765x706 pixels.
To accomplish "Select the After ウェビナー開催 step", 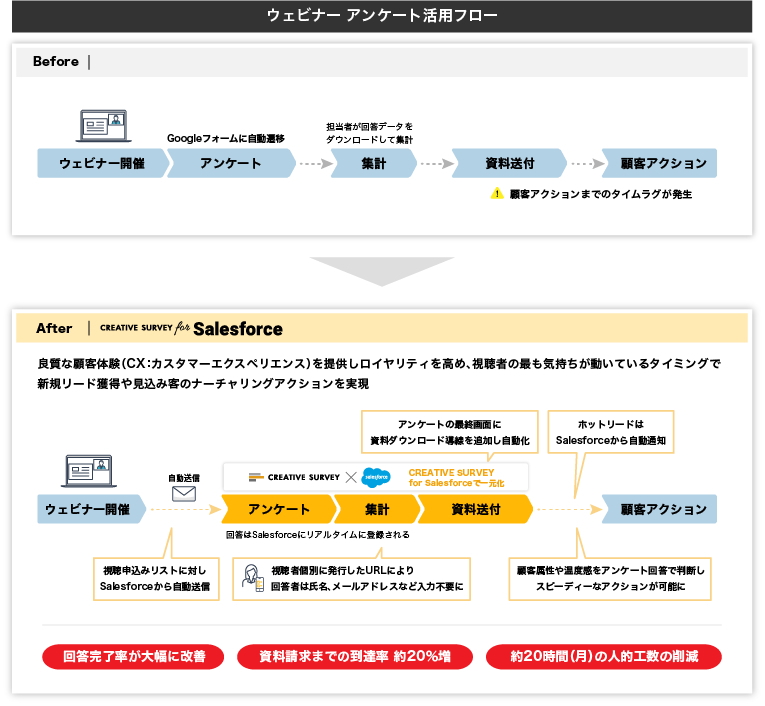I will 92,509.
